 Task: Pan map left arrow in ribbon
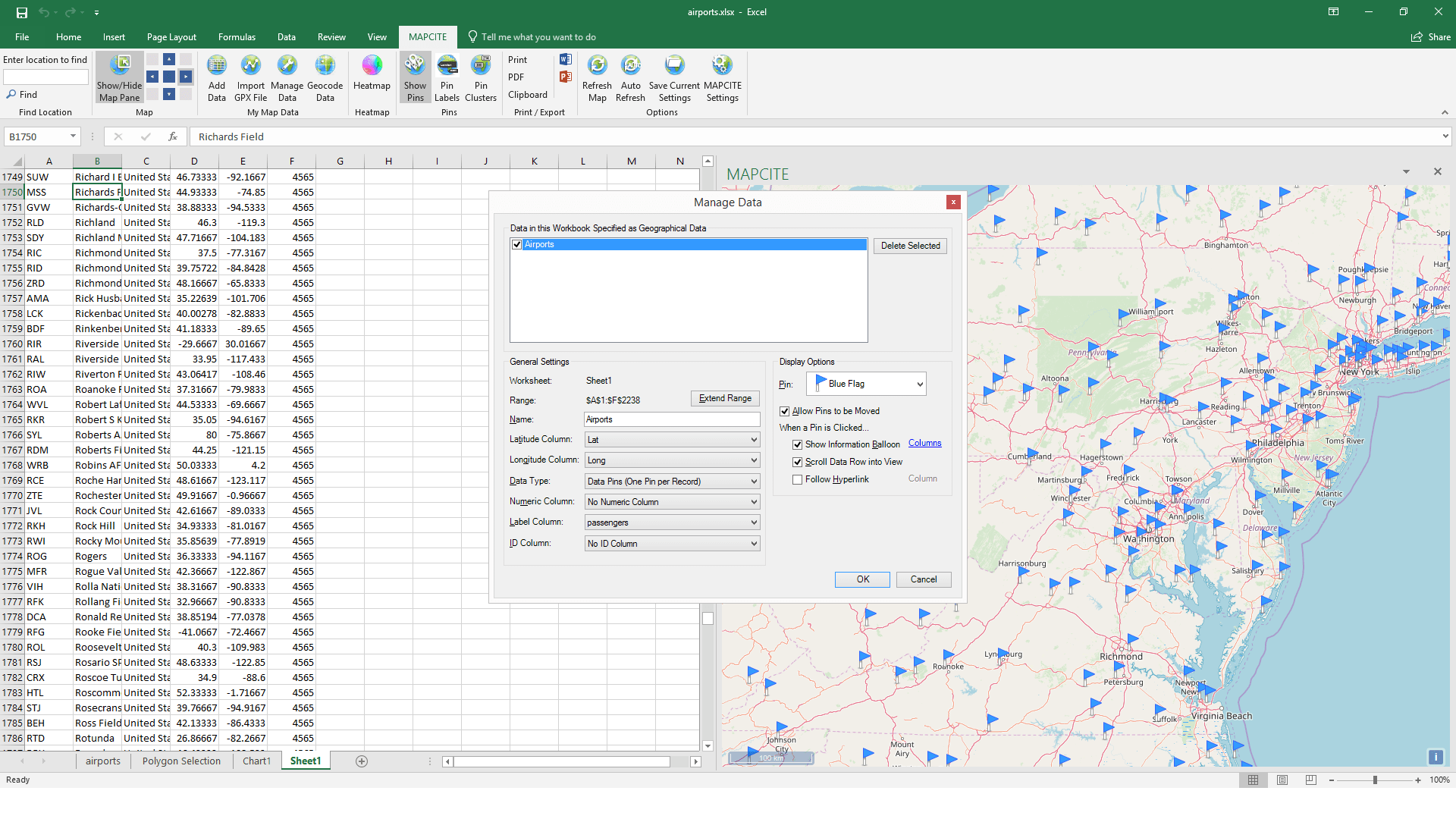(152, 77)
